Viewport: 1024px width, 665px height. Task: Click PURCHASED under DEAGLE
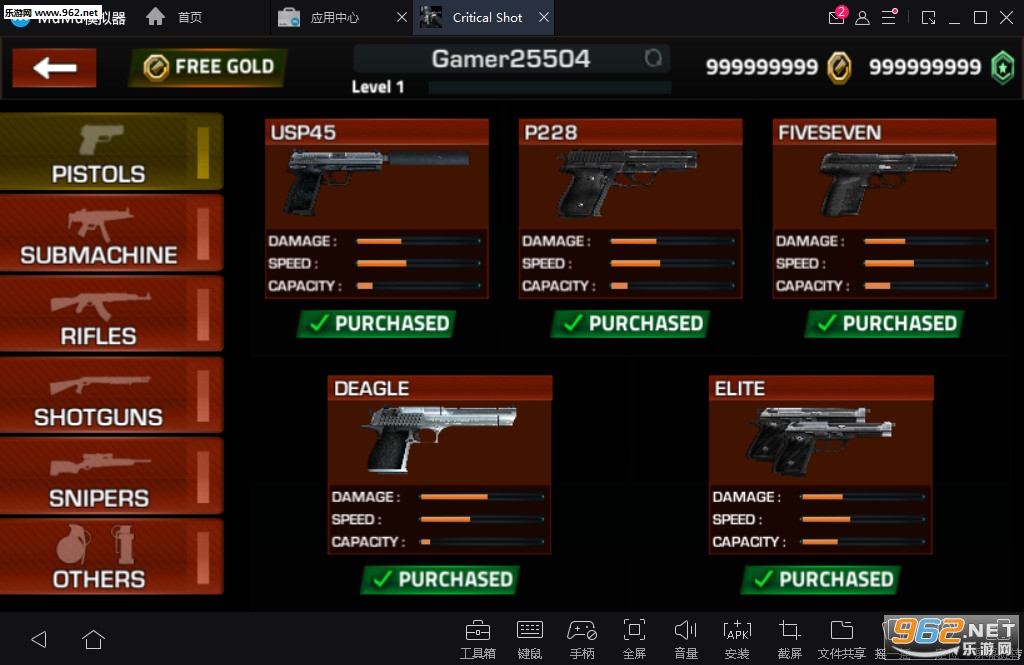click(x=440, y=579)
